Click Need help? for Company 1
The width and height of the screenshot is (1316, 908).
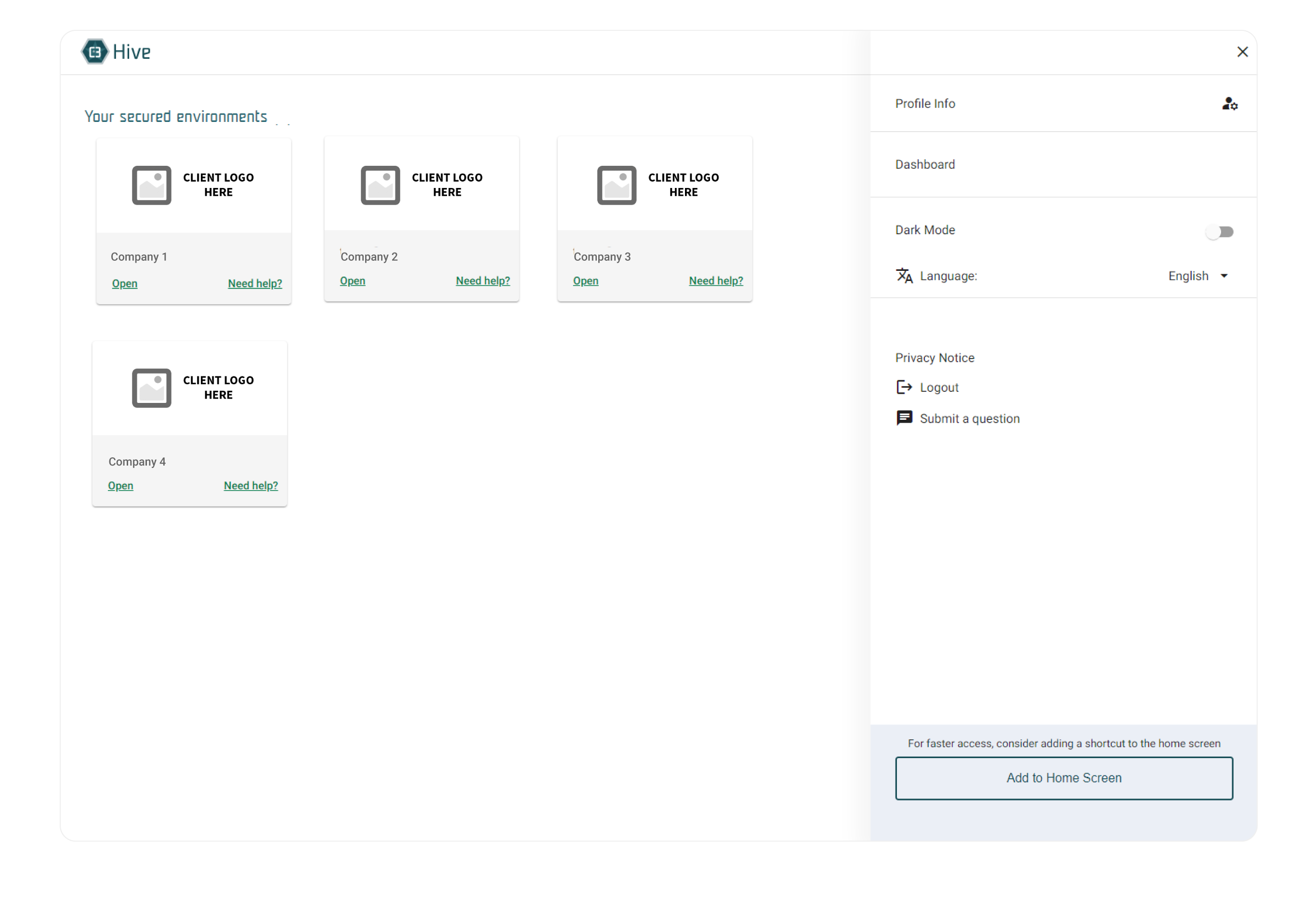pos(255,283)
